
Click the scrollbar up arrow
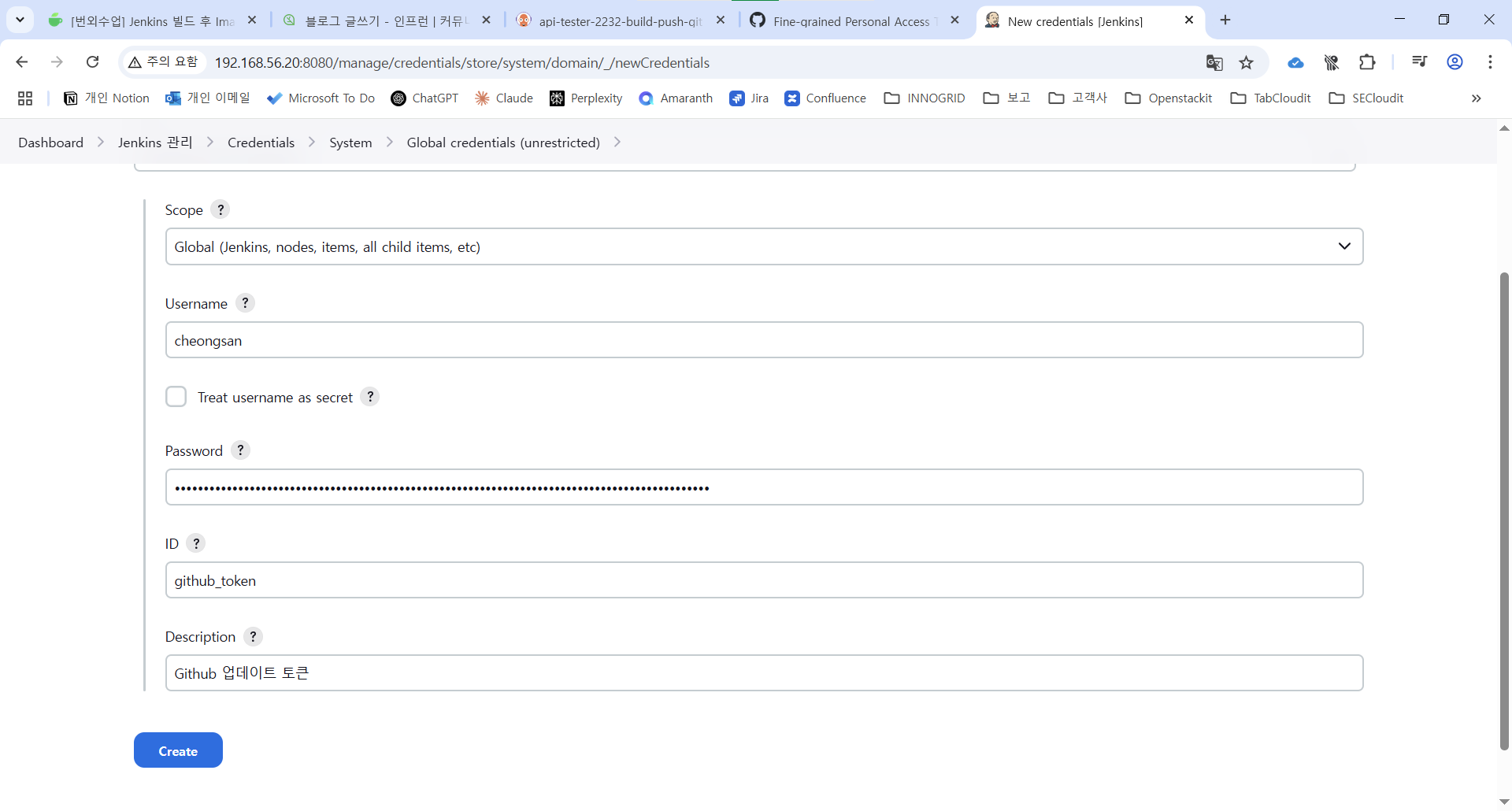tap(1504, 128)
